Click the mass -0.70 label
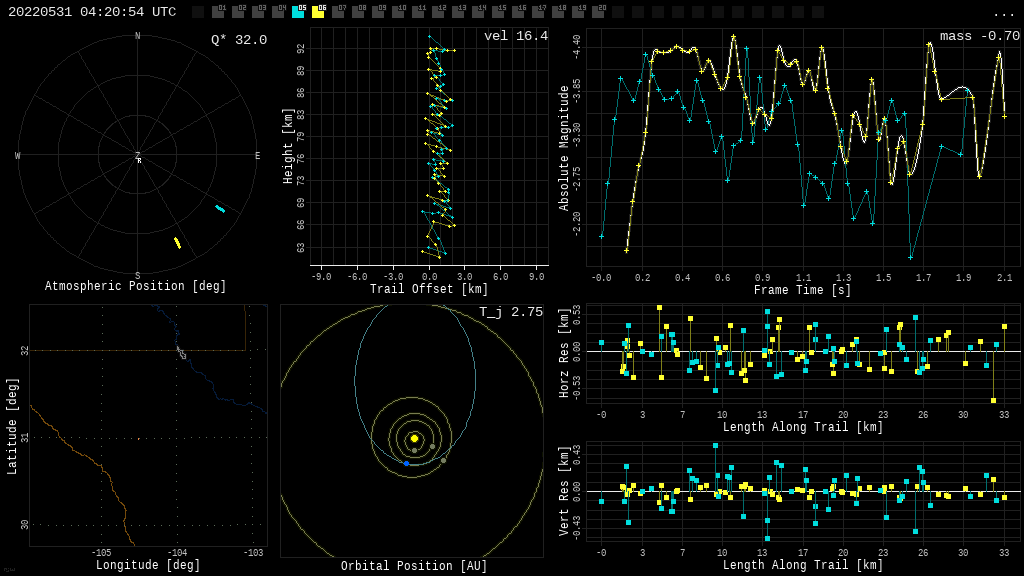The width and height of the screenshot is (1024, 576). point(979,36)
